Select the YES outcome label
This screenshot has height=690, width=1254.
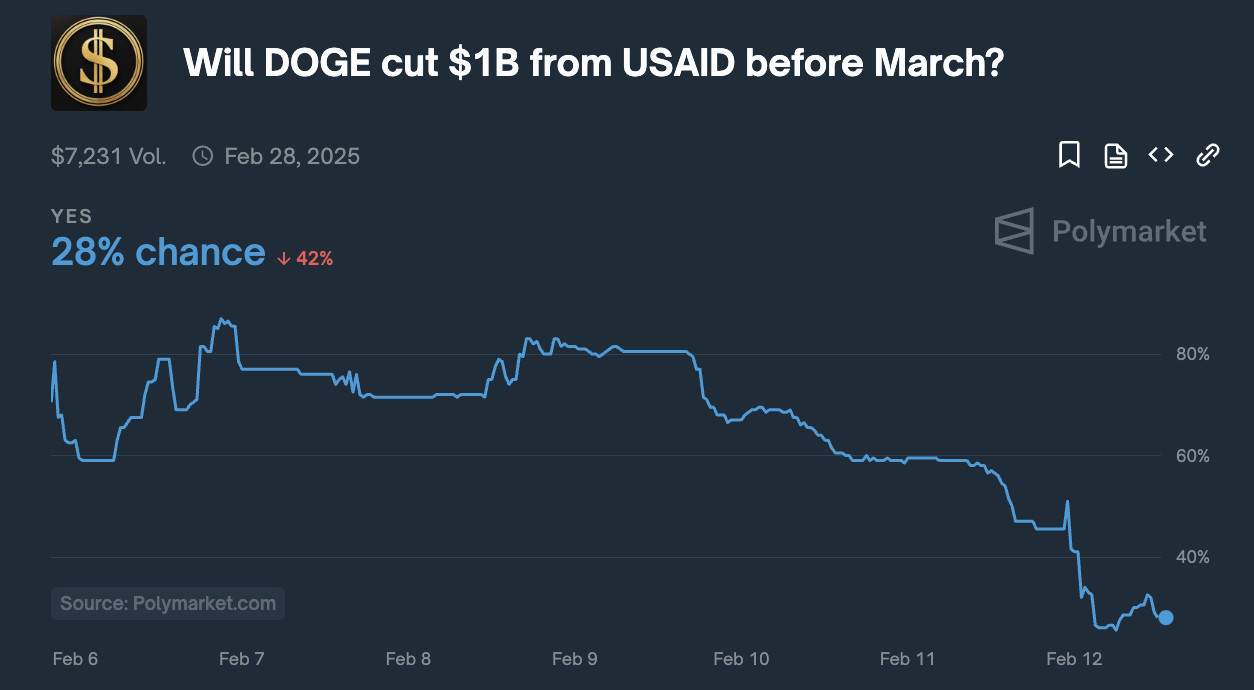[71, 216]
